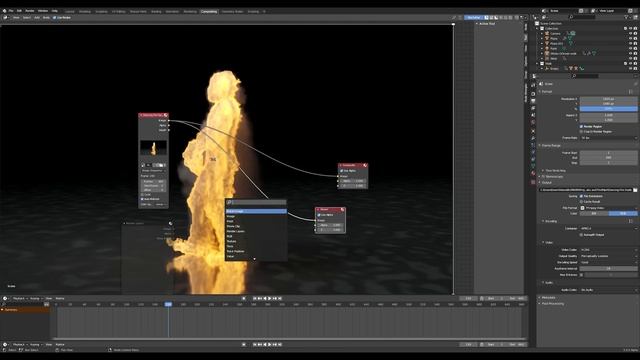Toggle Render Region checkbox
This screenshot has height=360, width=640.
click(x=581, y=127)
